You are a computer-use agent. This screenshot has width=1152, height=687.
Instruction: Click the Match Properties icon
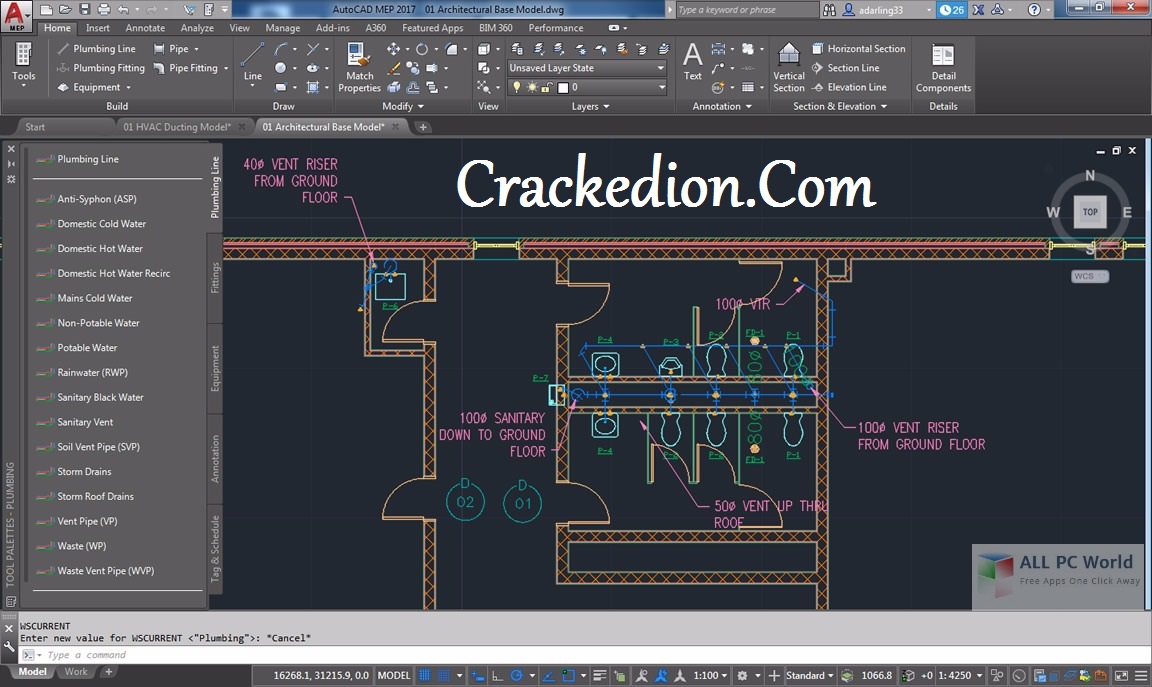point(359,67)
